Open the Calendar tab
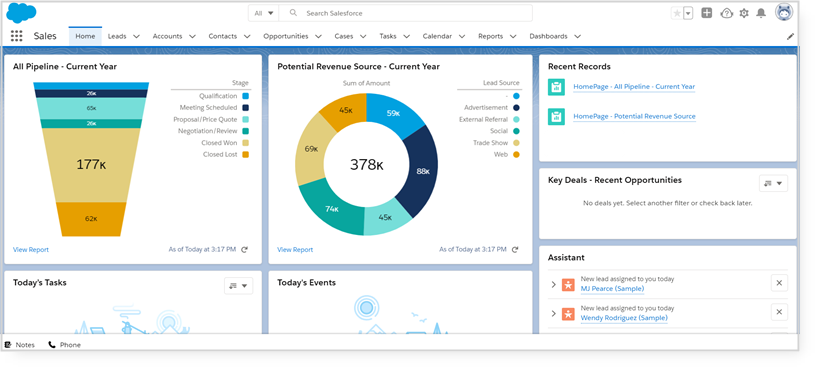Image resolution: width=815 pixels, height=367 pixels. [x=437, y=36]
